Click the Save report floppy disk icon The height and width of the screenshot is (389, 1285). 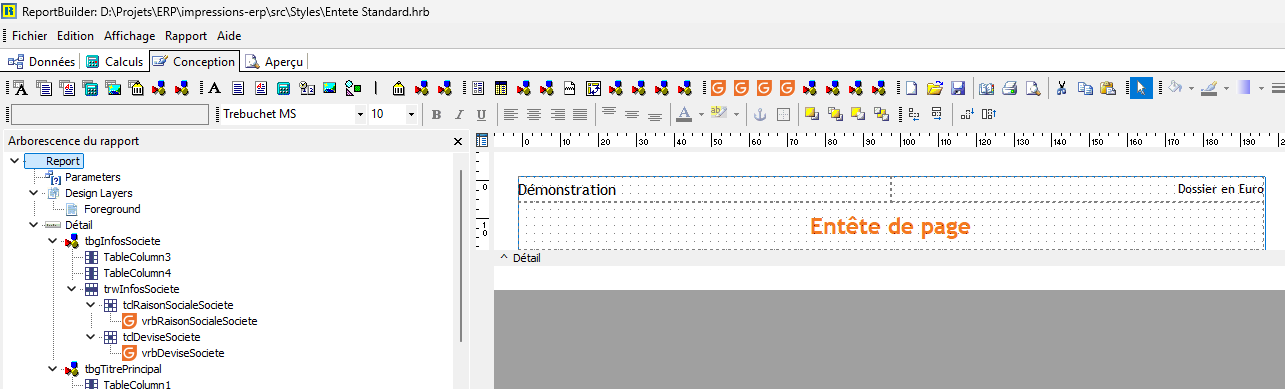[x=958, y=88]
